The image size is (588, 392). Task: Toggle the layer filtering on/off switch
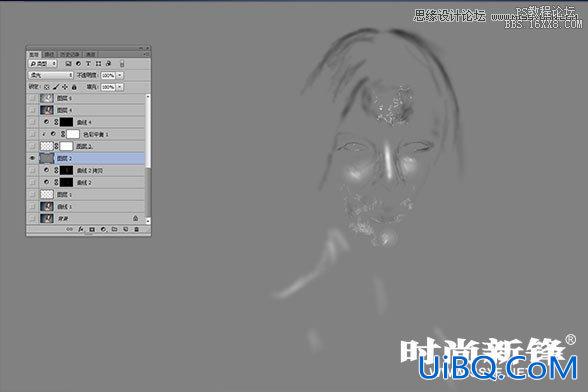point(122,64)
